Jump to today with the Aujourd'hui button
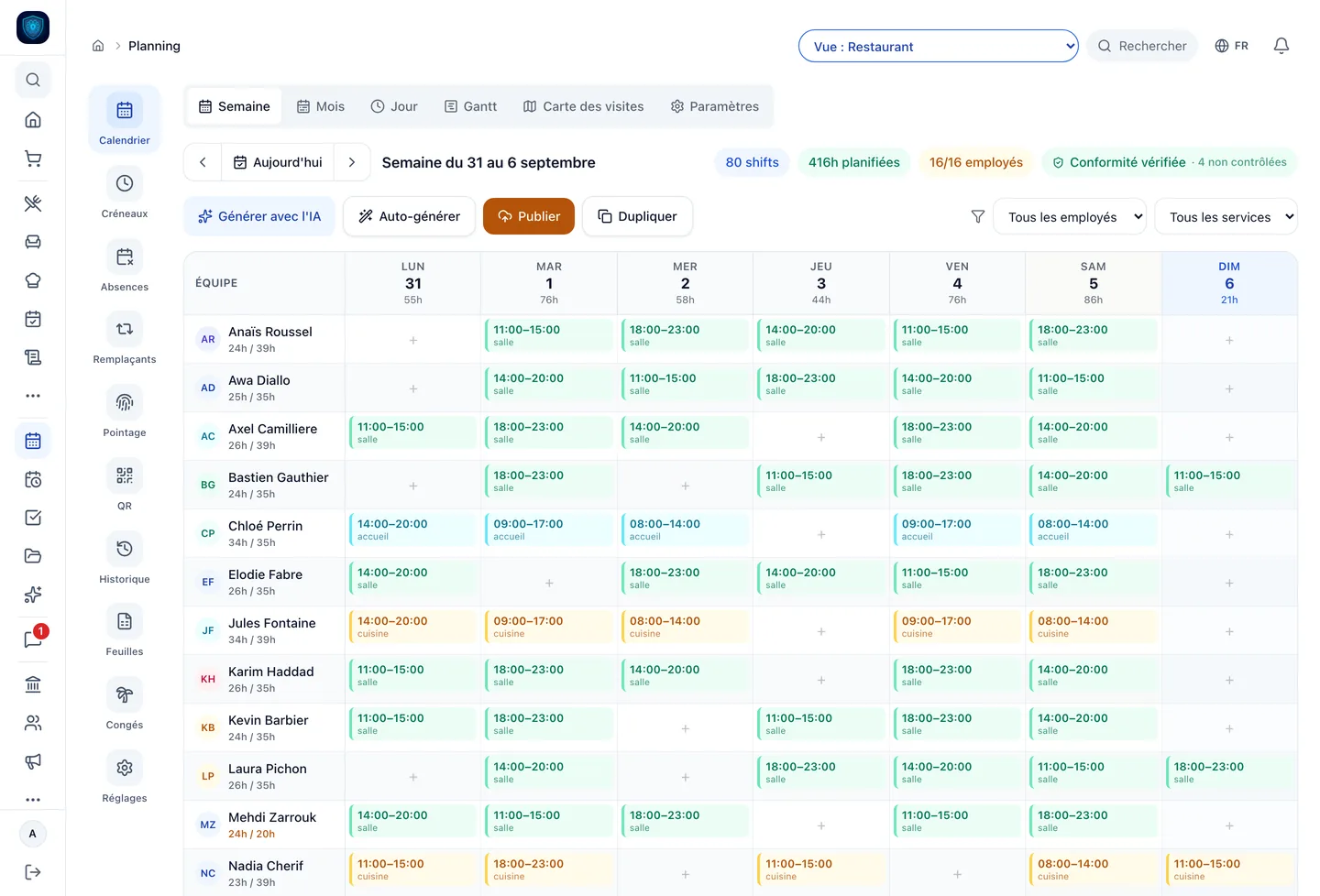 (278, 162)
